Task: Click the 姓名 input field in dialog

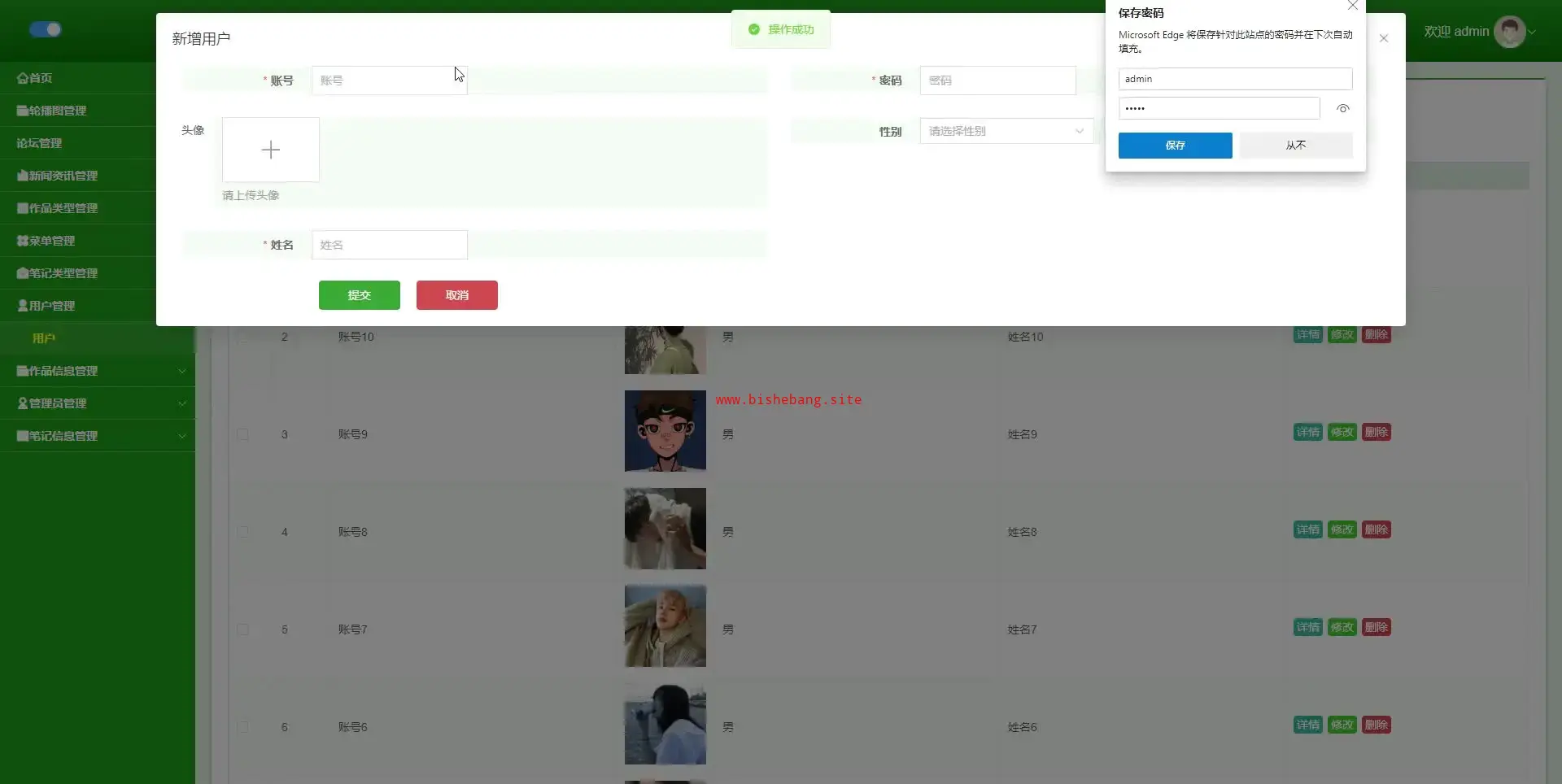Action: point(390,245)
